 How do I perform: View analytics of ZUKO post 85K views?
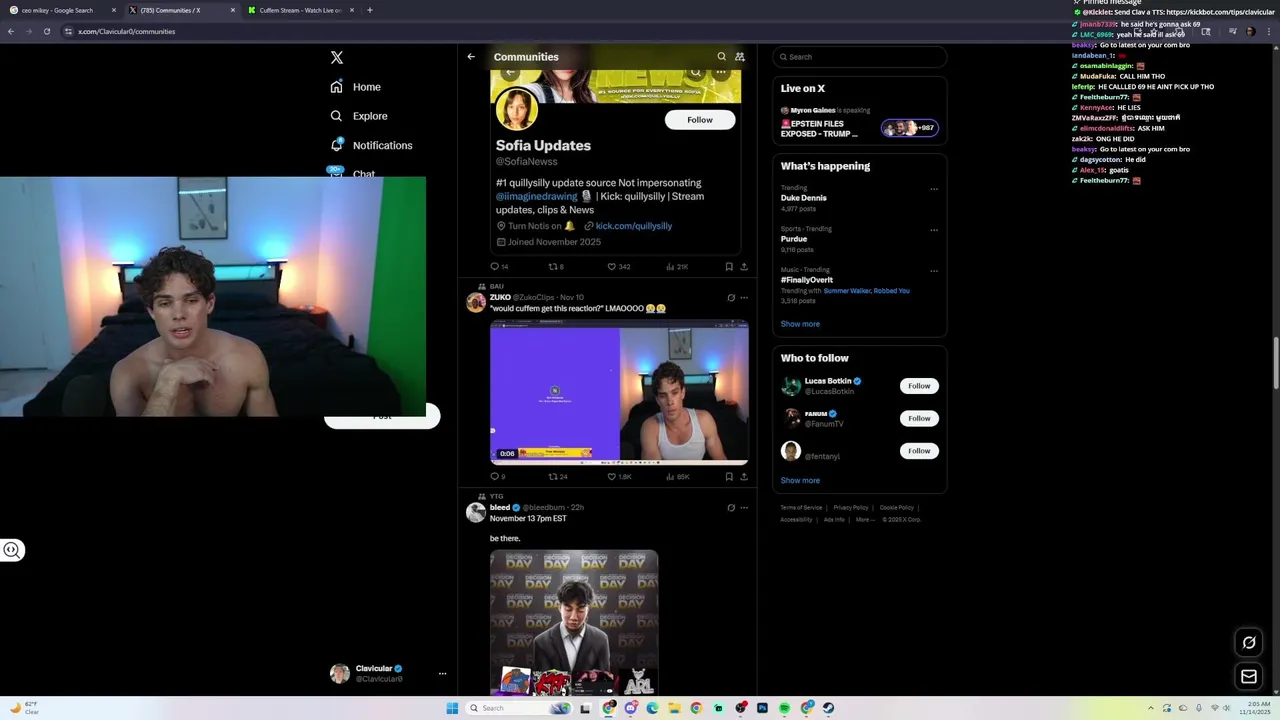678,477
